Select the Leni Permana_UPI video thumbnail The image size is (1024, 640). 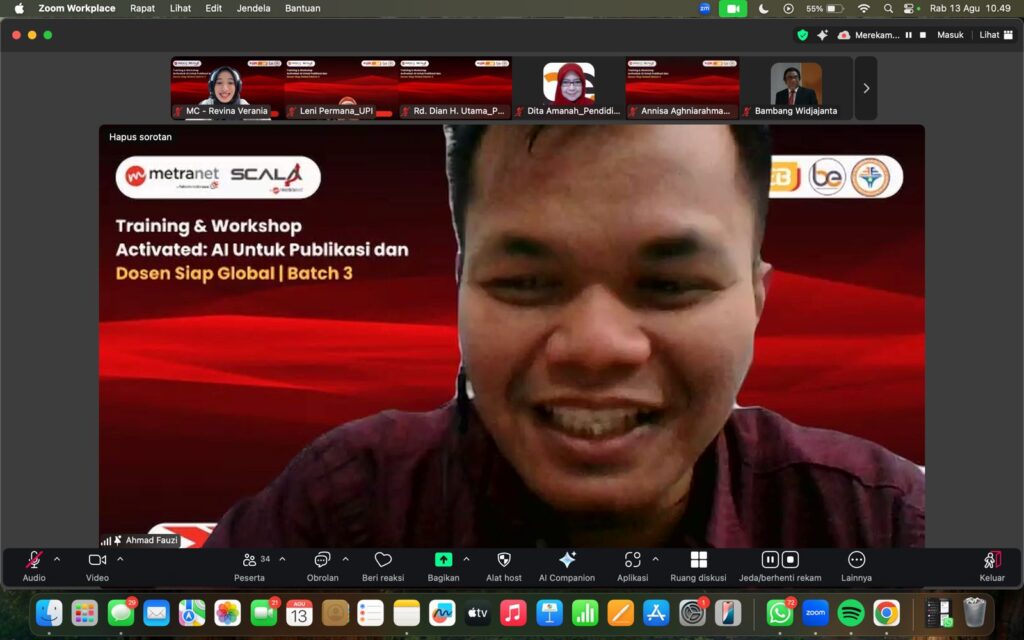(341, 88)
